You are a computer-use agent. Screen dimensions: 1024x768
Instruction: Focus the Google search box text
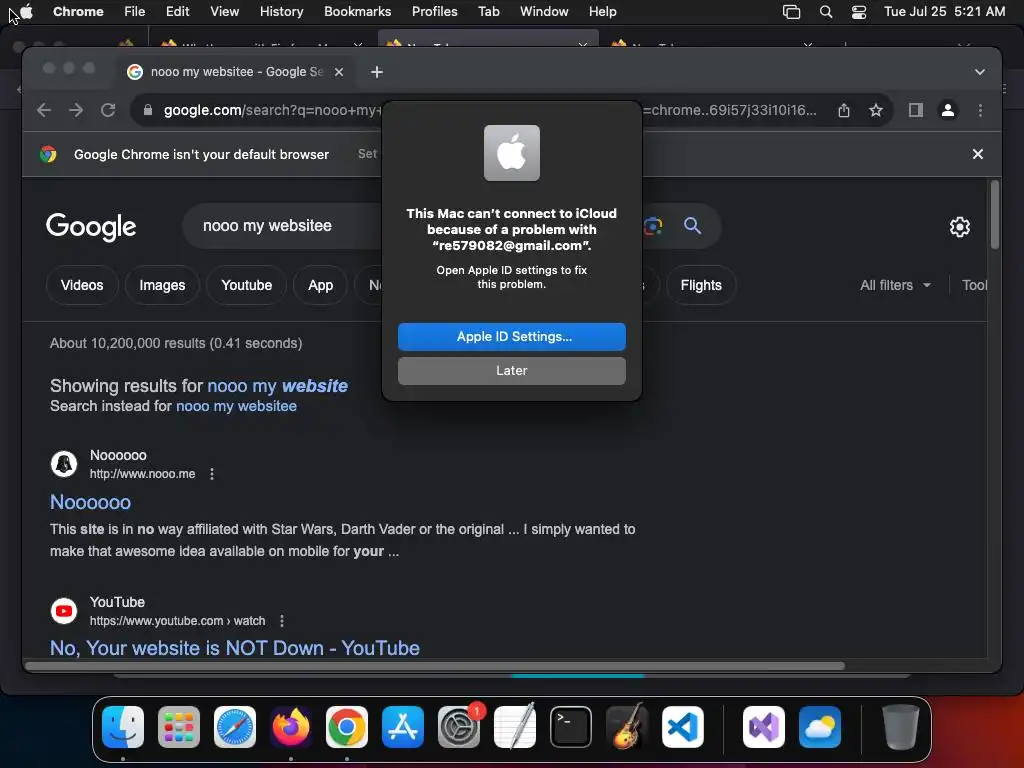(267, 226)
